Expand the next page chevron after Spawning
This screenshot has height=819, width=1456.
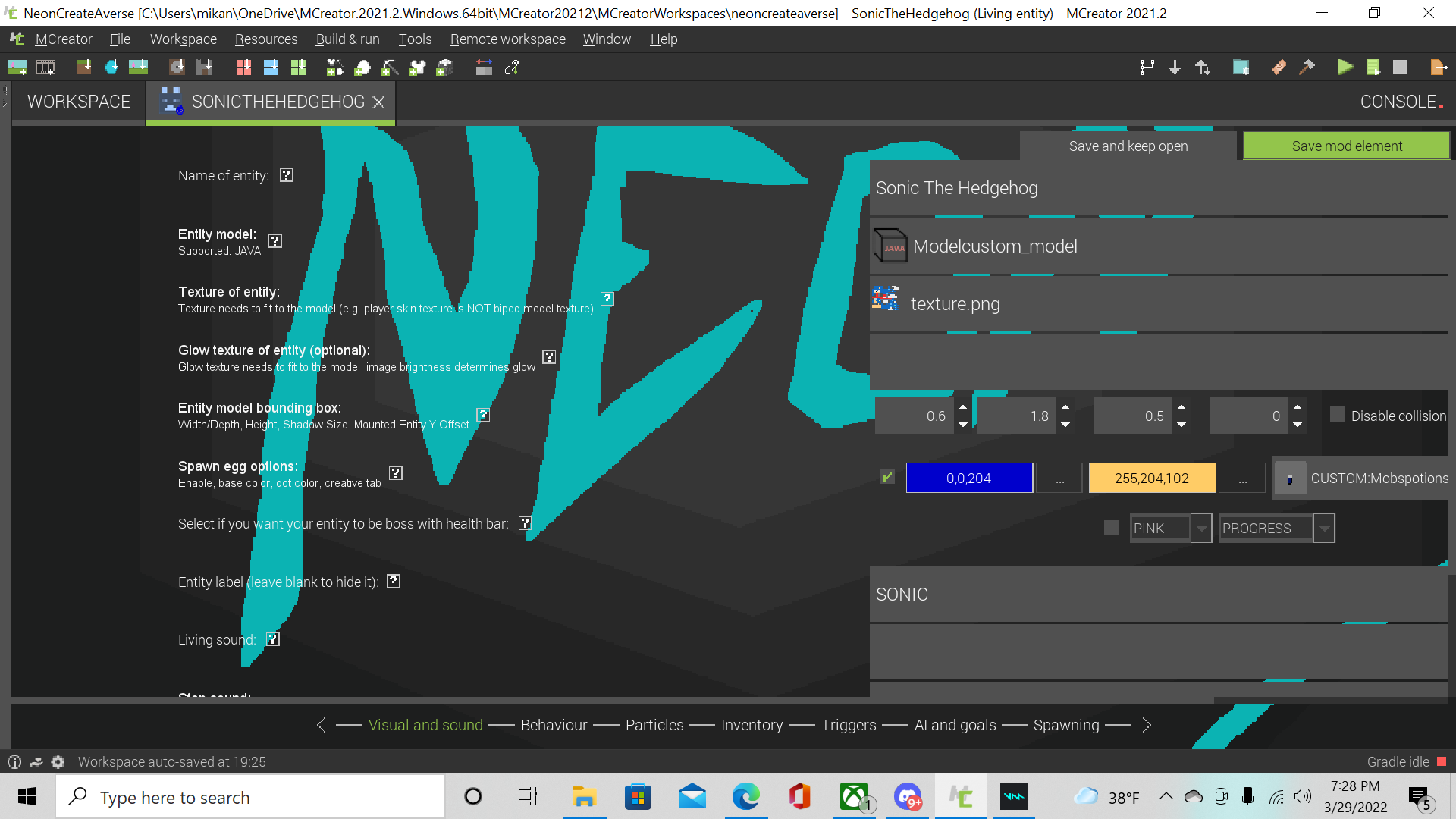coord(1147,725)
